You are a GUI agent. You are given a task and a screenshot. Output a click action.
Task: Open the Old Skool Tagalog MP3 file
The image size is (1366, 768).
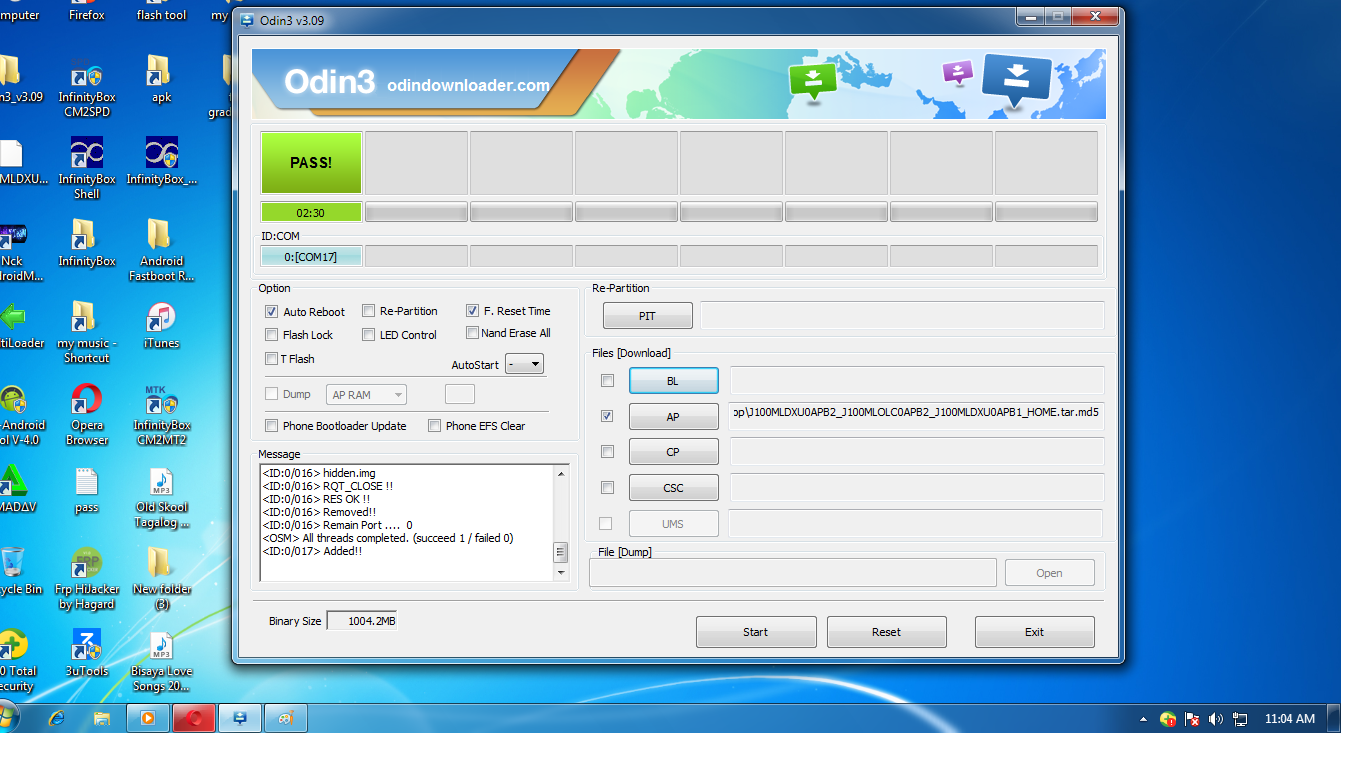161,497
